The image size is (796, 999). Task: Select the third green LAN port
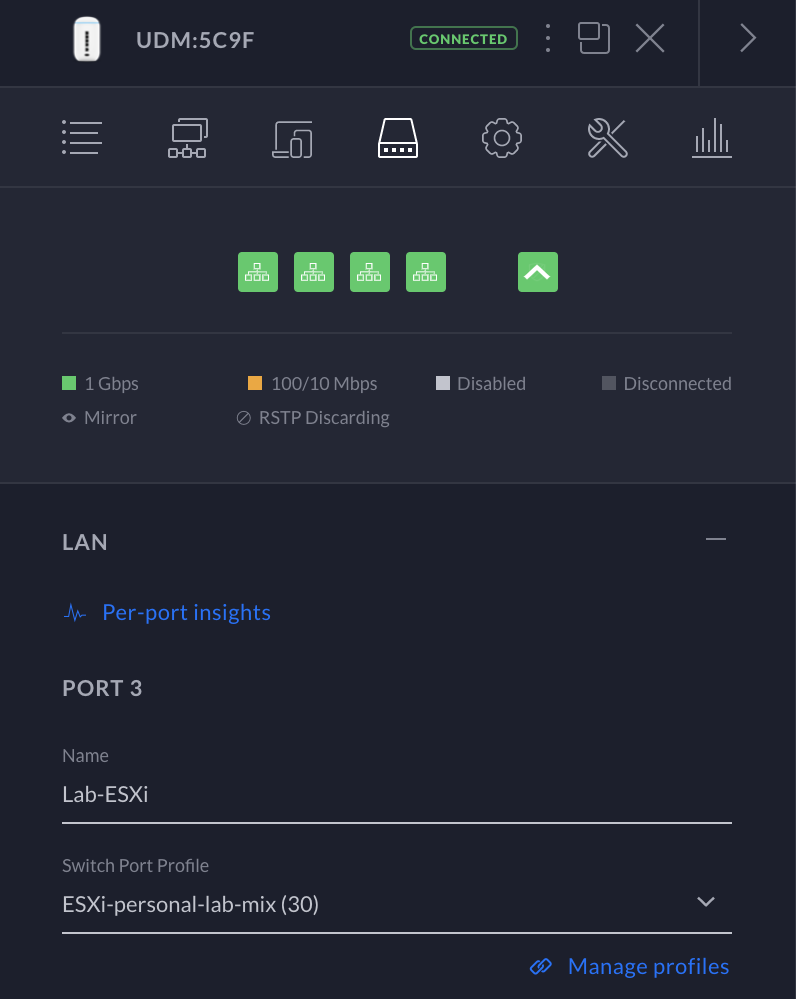pos(370,272)
